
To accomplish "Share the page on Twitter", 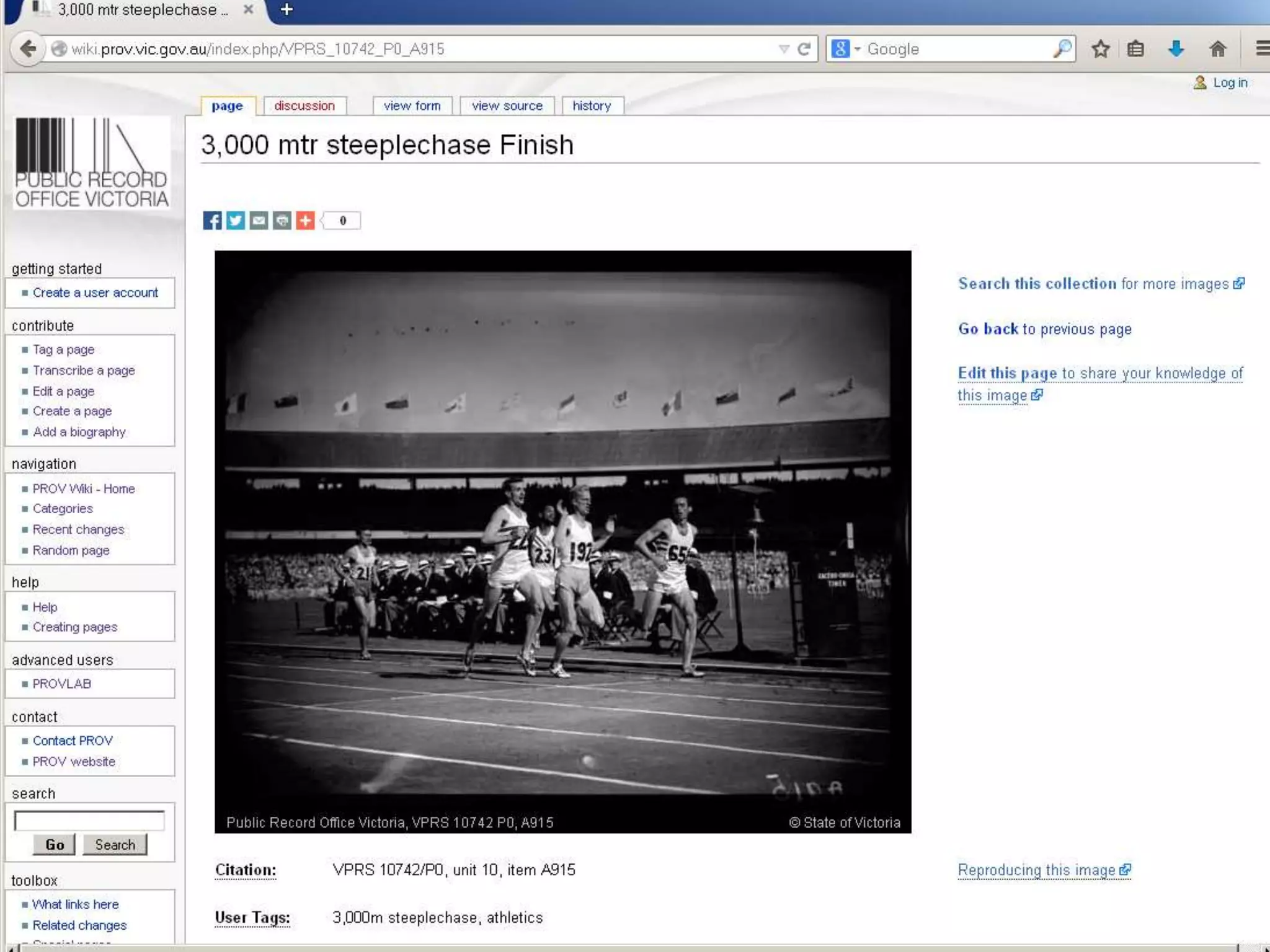I will (236, 221).
